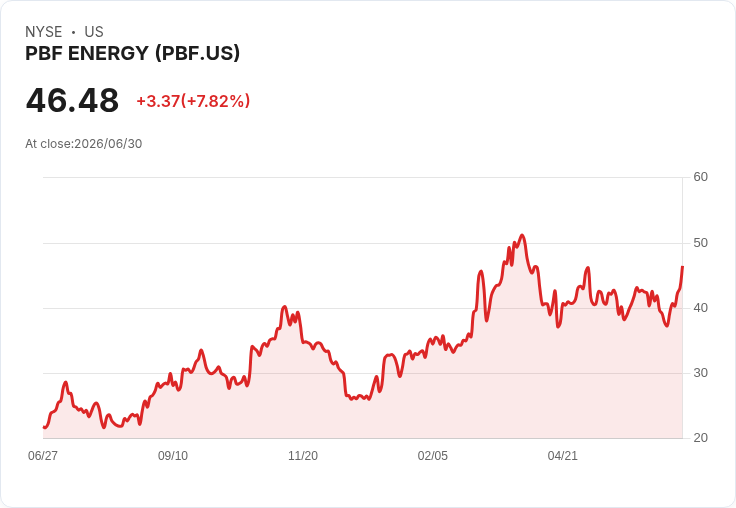Select the 06/27 date label on x-axis
The height and width of the screenshot is (508, 736).
(43, 456)
